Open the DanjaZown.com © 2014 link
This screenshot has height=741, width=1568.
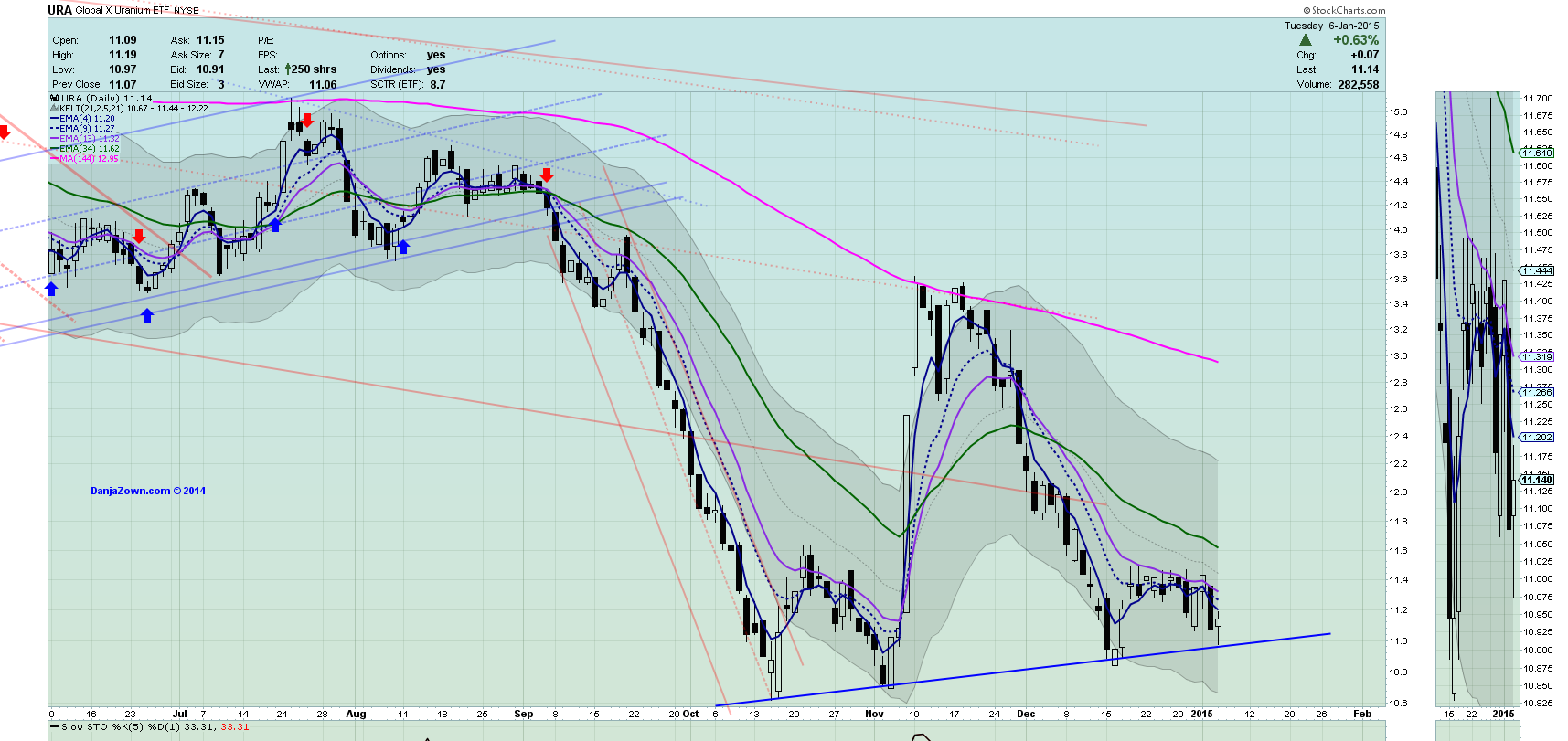click(148, 491)
